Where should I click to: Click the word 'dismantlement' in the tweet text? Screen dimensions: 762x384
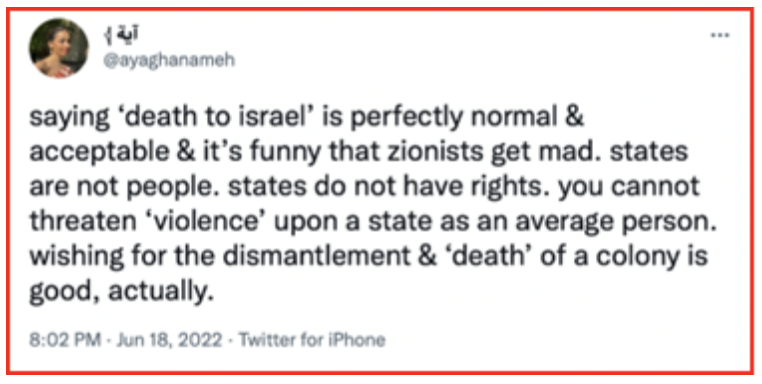tap(316, 256)
